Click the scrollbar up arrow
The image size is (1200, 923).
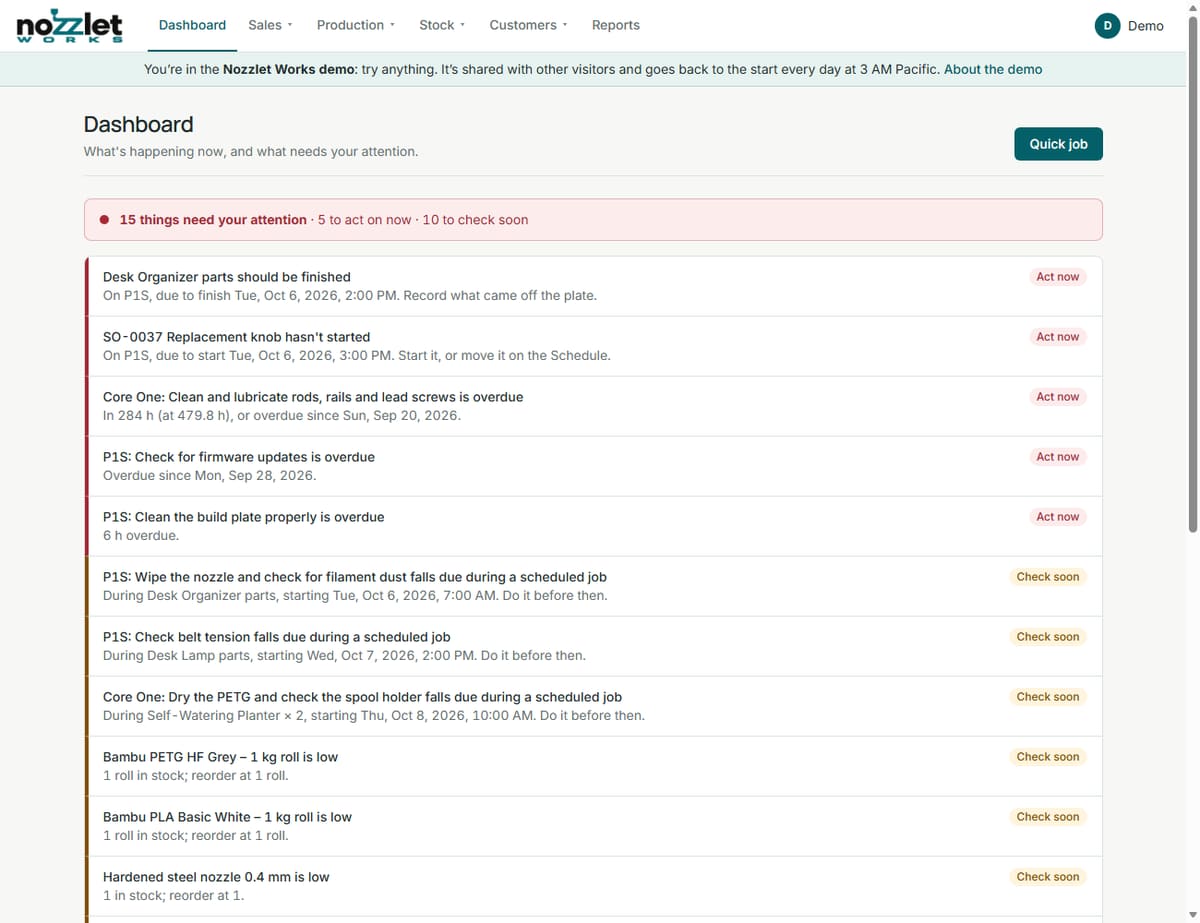click(x=1191, y=8)
